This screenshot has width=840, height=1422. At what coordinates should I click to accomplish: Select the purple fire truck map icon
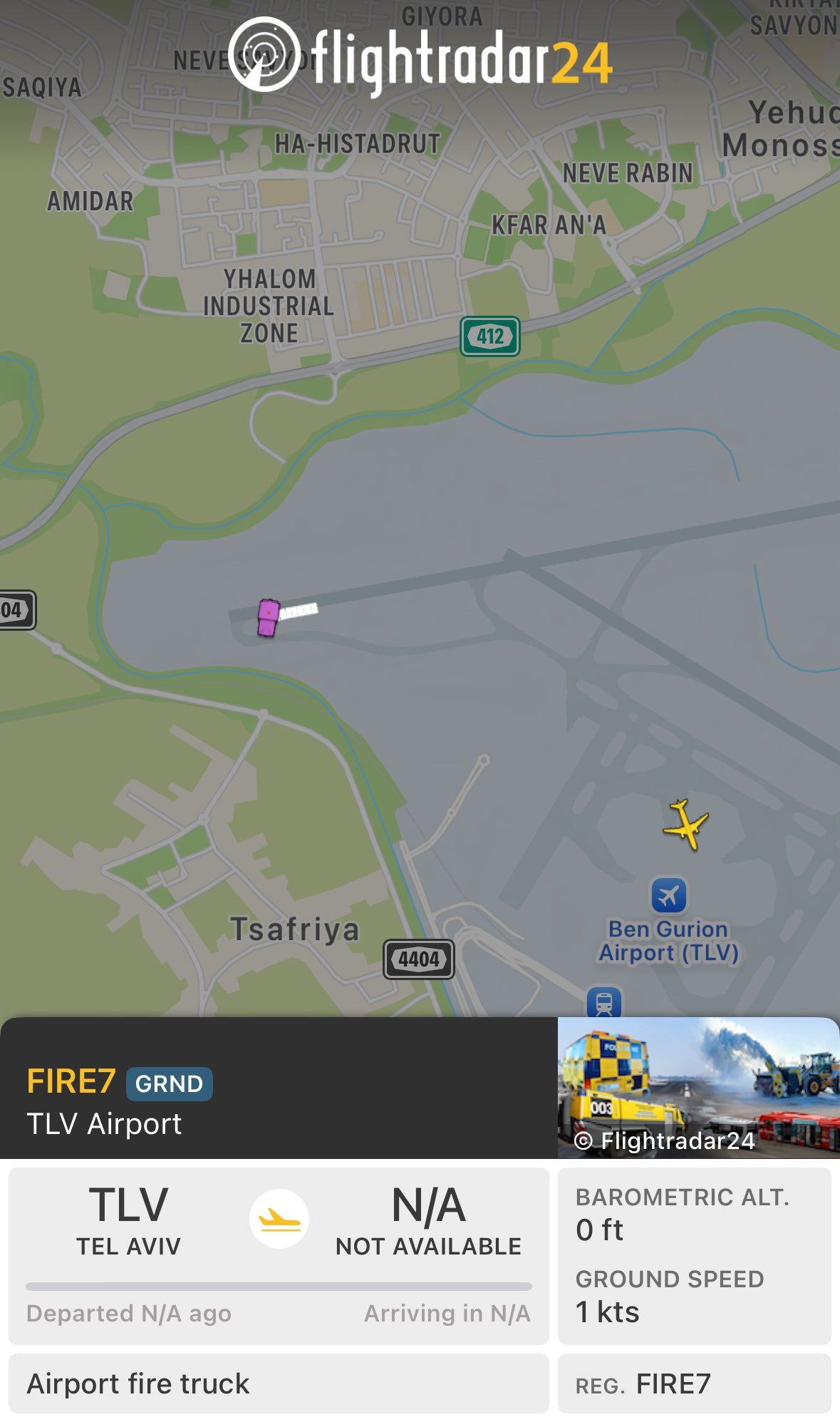click(268, 617)
